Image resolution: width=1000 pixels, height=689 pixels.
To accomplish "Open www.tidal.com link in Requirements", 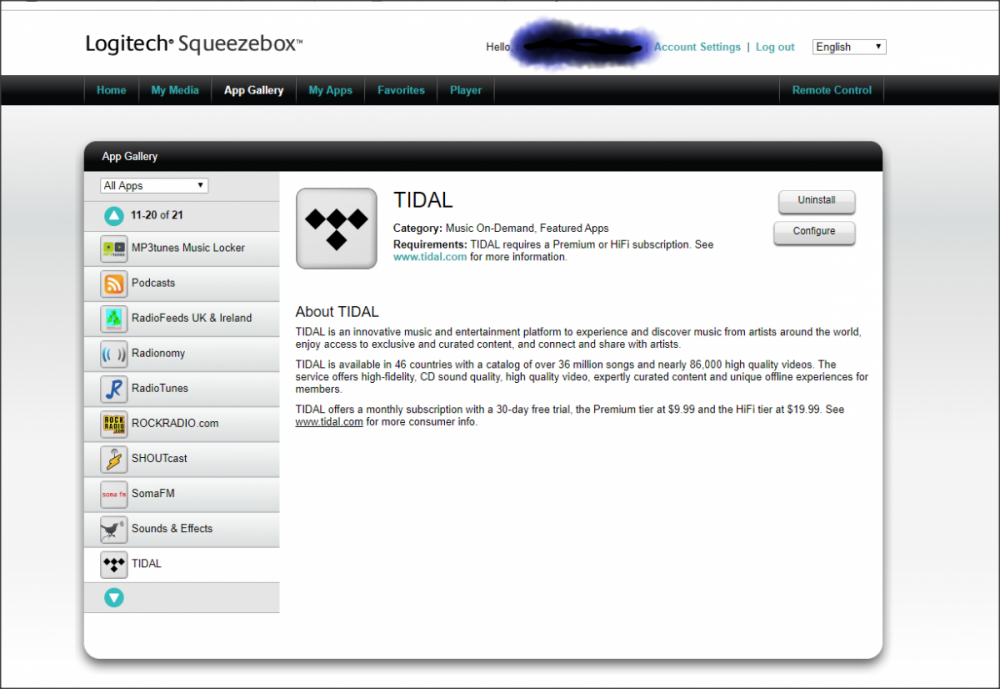I will pyautogui.click(x=430, y=257).
